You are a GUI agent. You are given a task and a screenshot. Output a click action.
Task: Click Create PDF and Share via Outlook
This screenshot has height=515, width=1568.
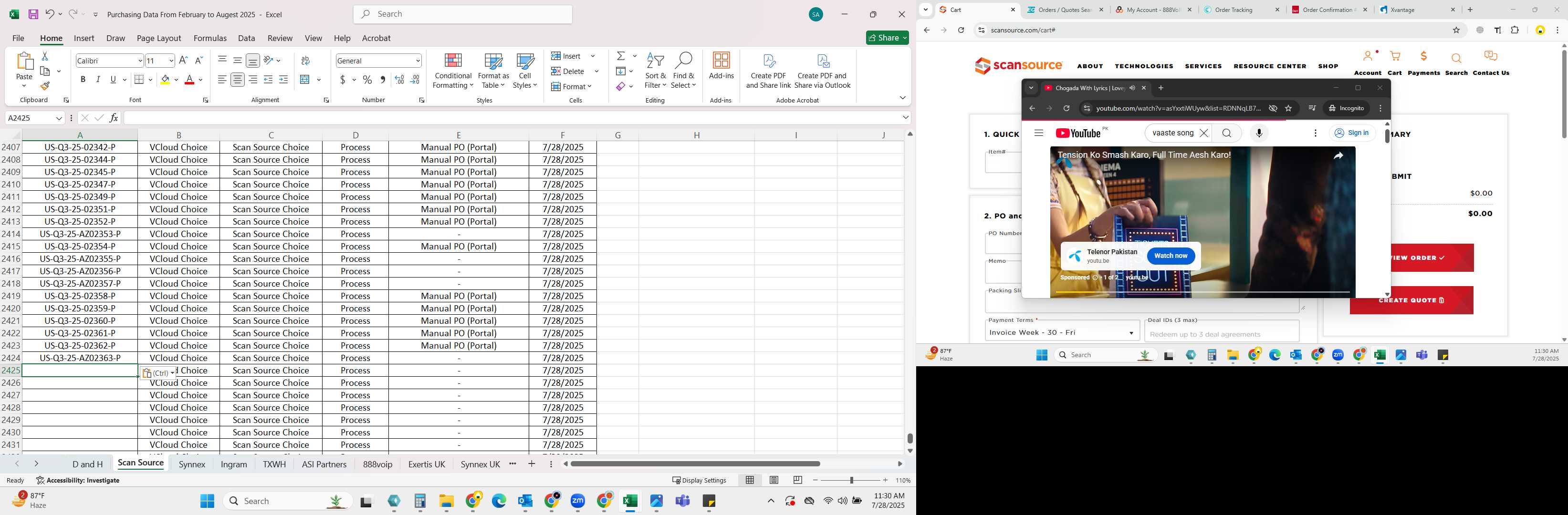pos(822,71)
